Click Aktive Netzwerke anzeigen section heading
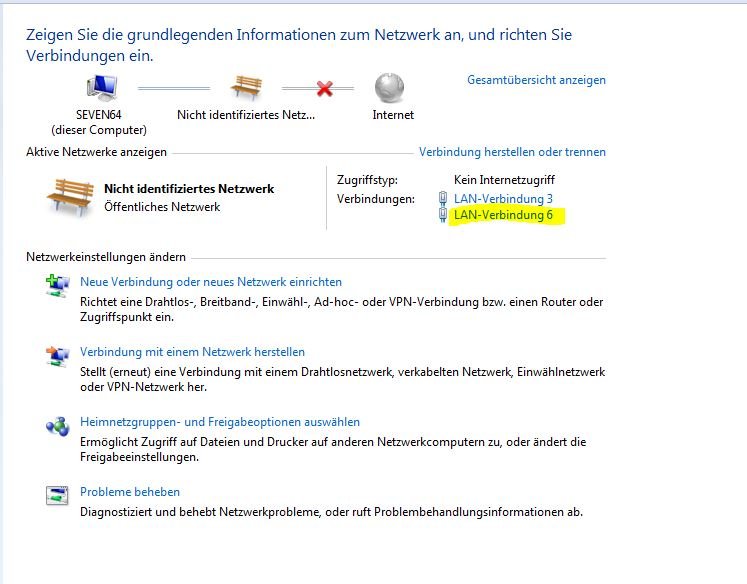Screen dimensions: 747x584 click(x=96, y=152)
